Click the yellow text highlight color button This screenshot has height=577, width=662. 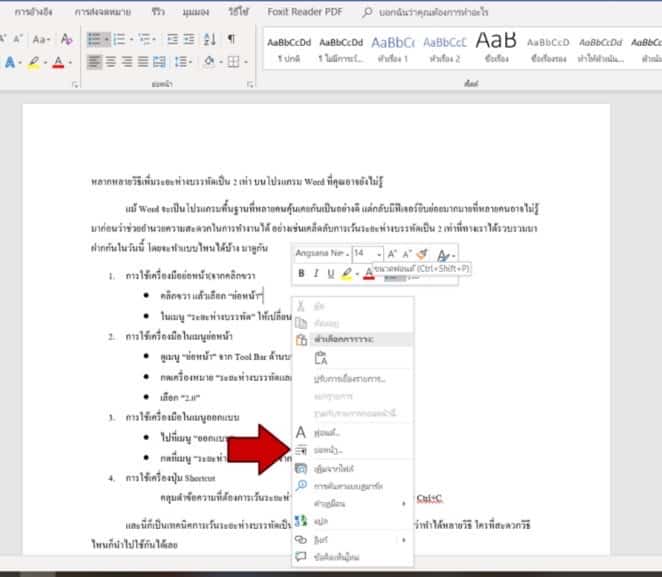[x=34, y=62]
